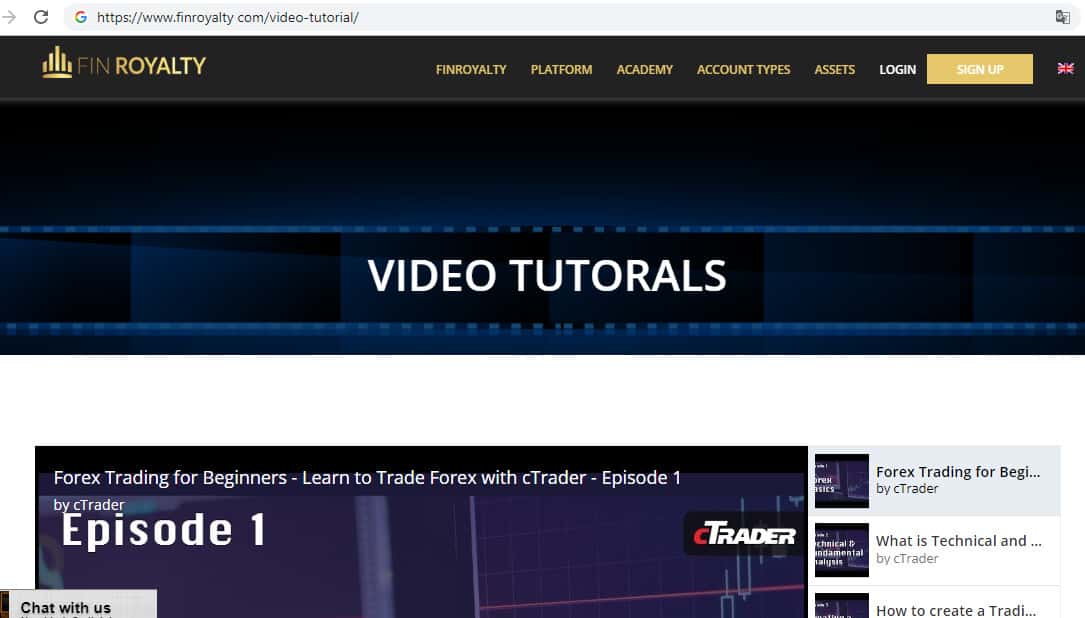The height and width of the screenshot is (618, 1085).
Task: Click Forex Basics playlist thumbnail
Action: (x=841, y=481)
